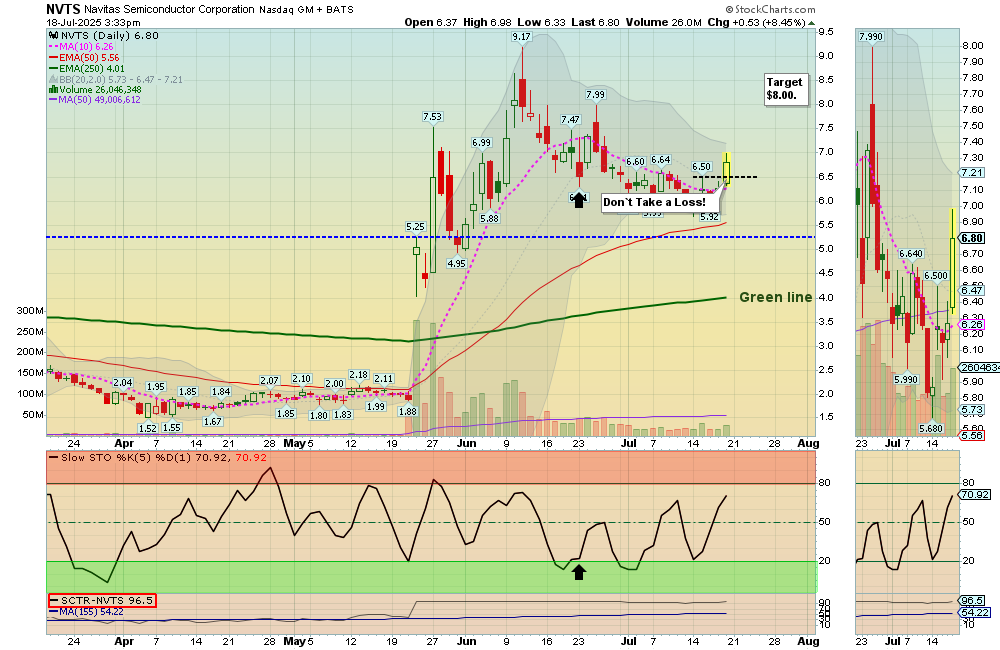This screenshot has height=650, width=1000.
Task: Click the 54.22 MA value tag in side panel
Action: tap(975, 612)
